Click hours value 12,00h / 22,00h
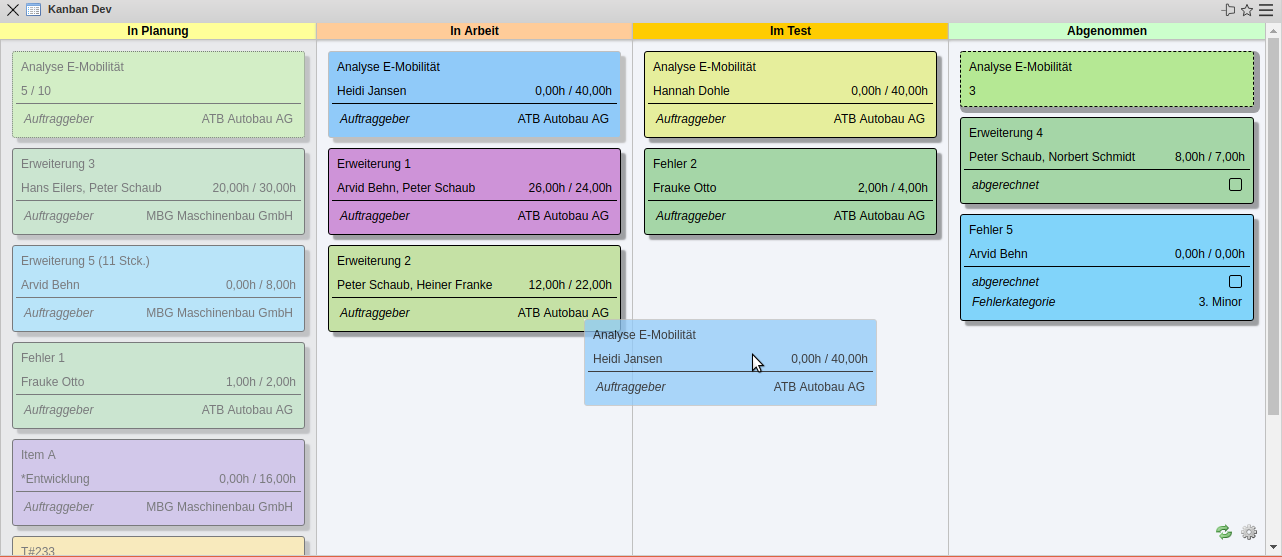Screen dimensions: 1282x557 click(570, 285)
